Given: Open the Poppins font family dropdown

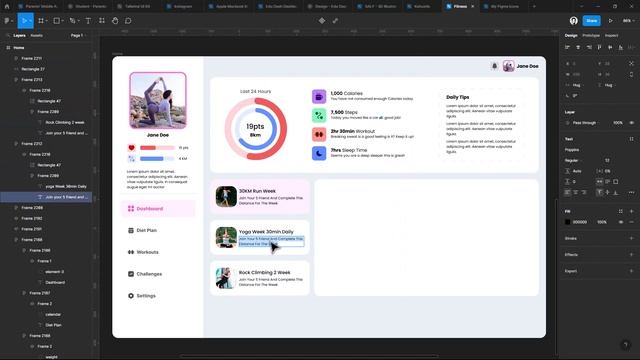Looking at the screenshot, I should 572,150.
